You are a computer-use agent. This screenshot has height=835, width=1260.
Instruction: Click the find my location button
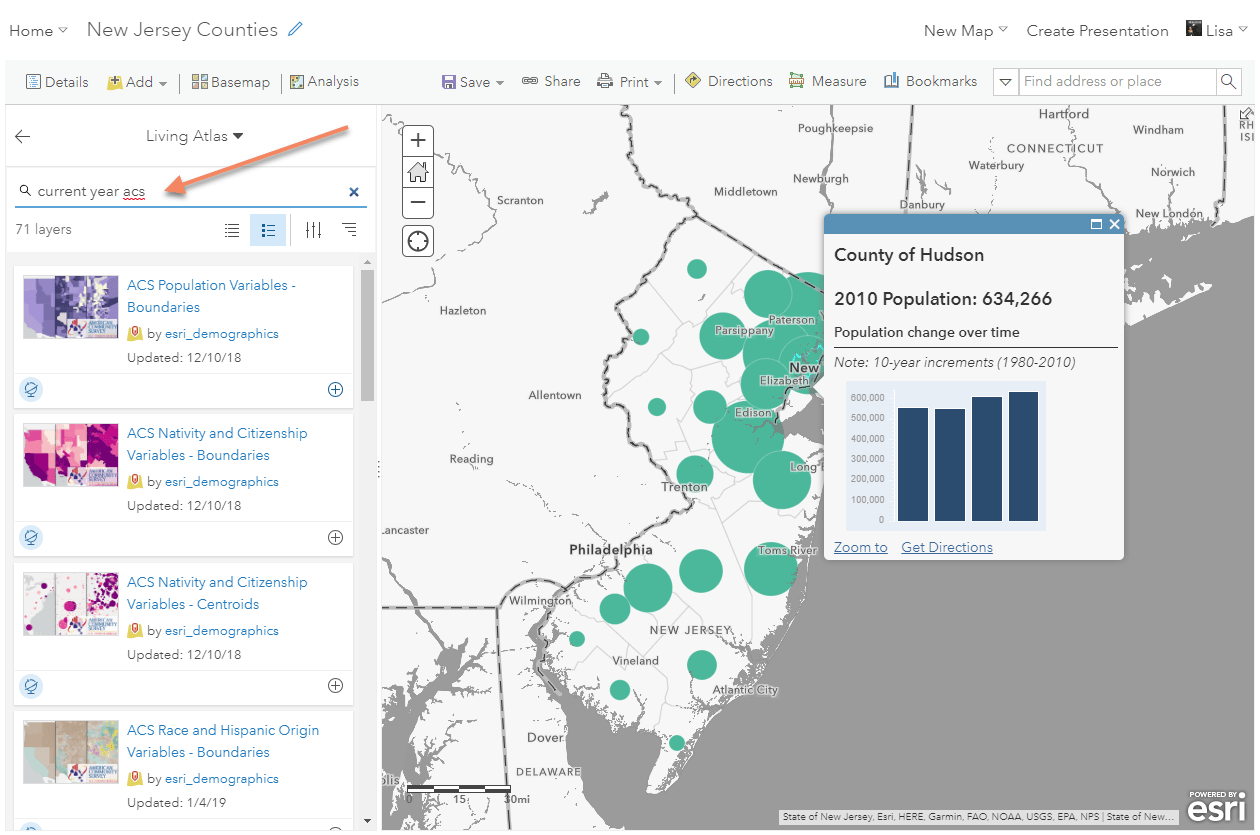[418, 241]
